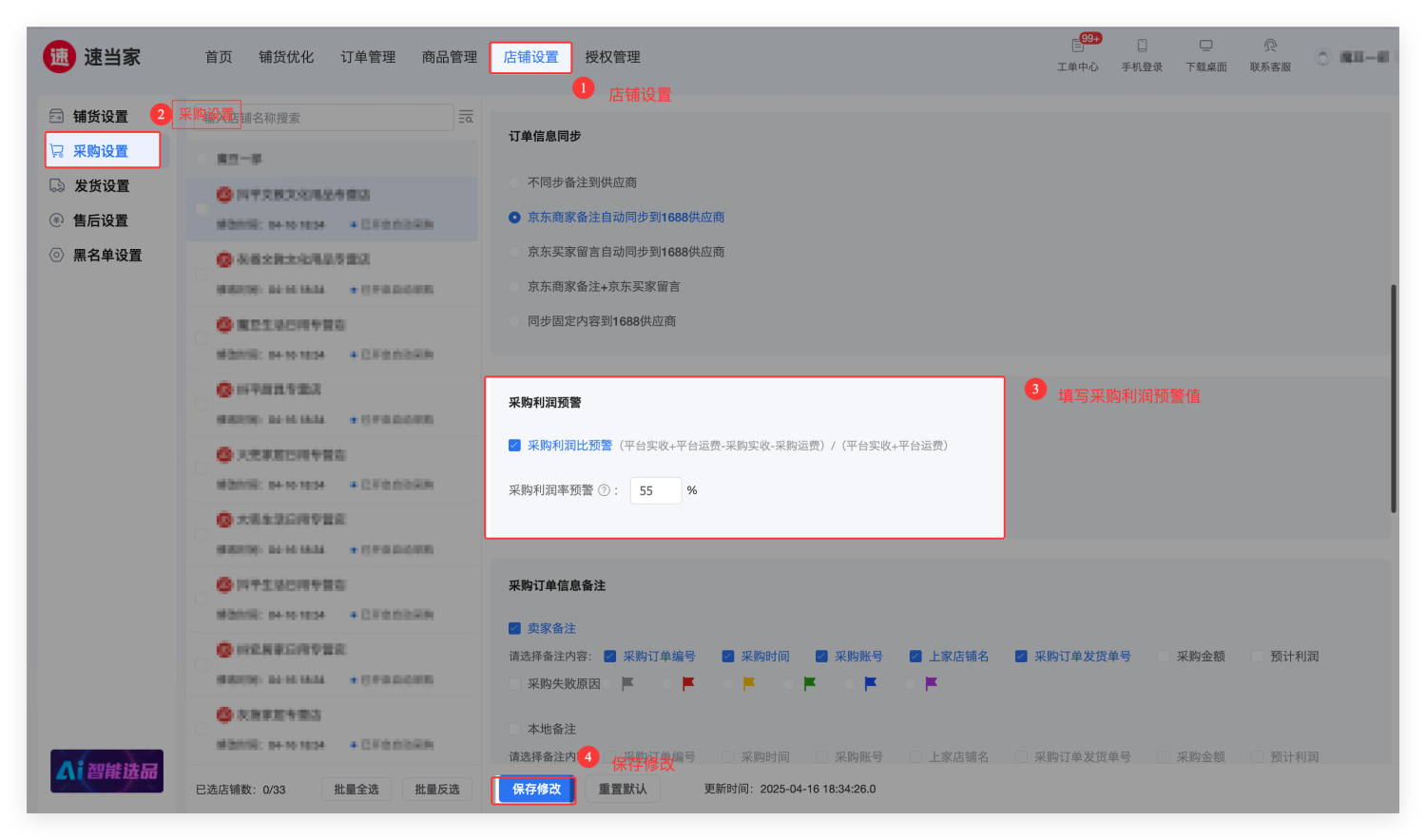Select the red flag color option
Viewport: 1426px width, 840px height.
668,684
